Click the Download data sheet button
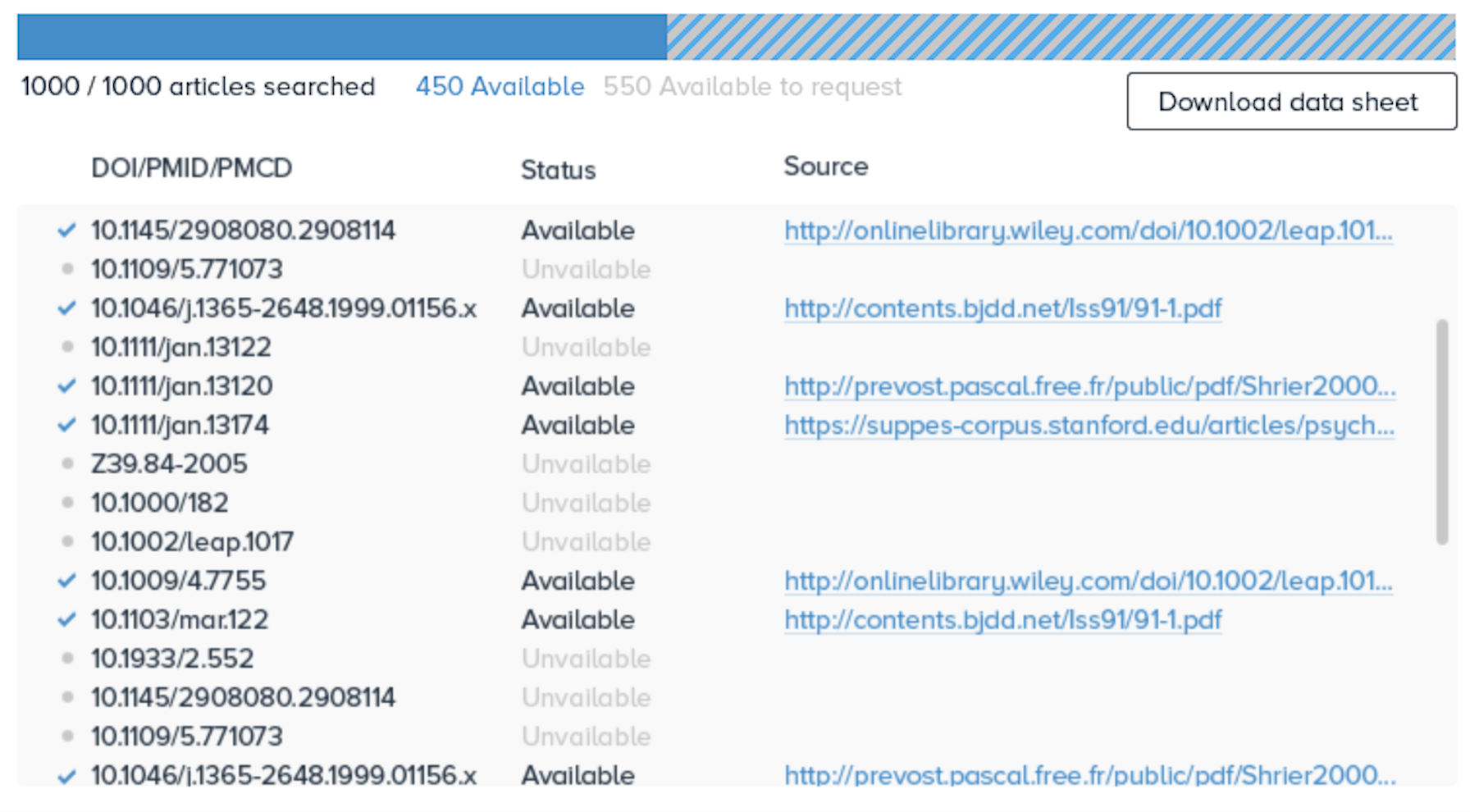The image size is (1470, 812). pos(1291,102)
